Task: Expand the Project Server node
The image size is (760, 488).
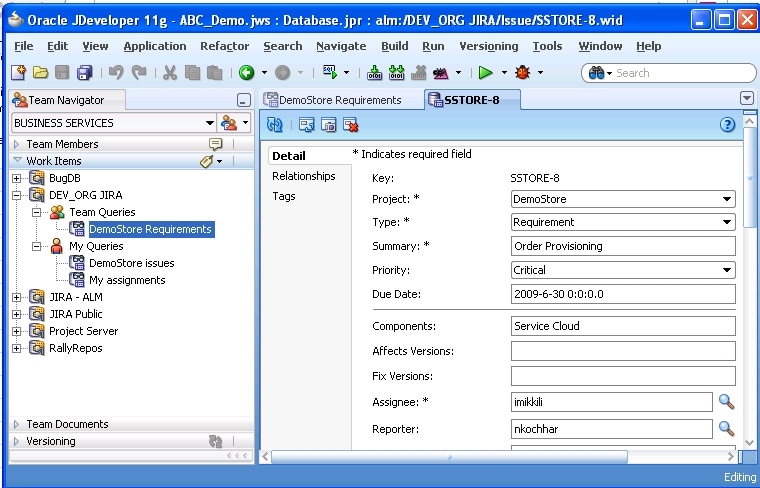Action: (x=16, y=331)
